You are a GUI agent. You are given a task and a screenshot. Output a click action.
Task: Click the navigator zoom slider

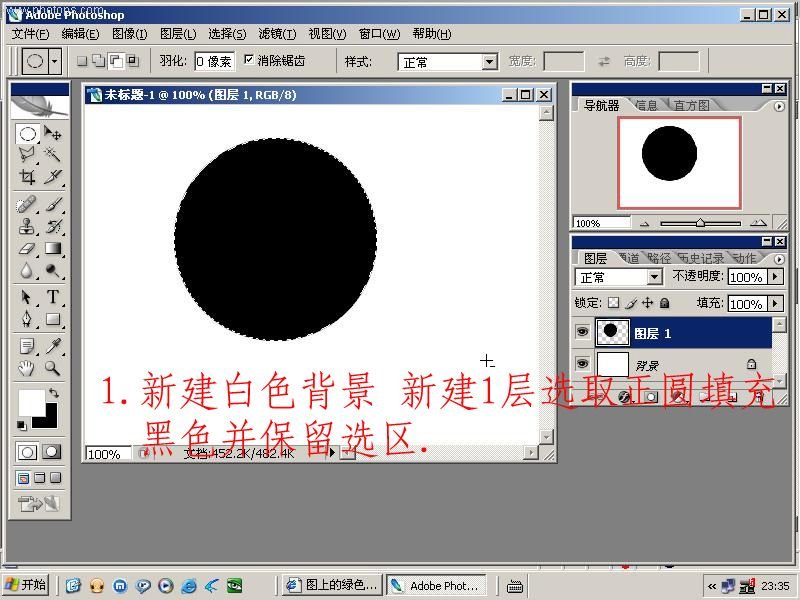click(x=700, y=223)
